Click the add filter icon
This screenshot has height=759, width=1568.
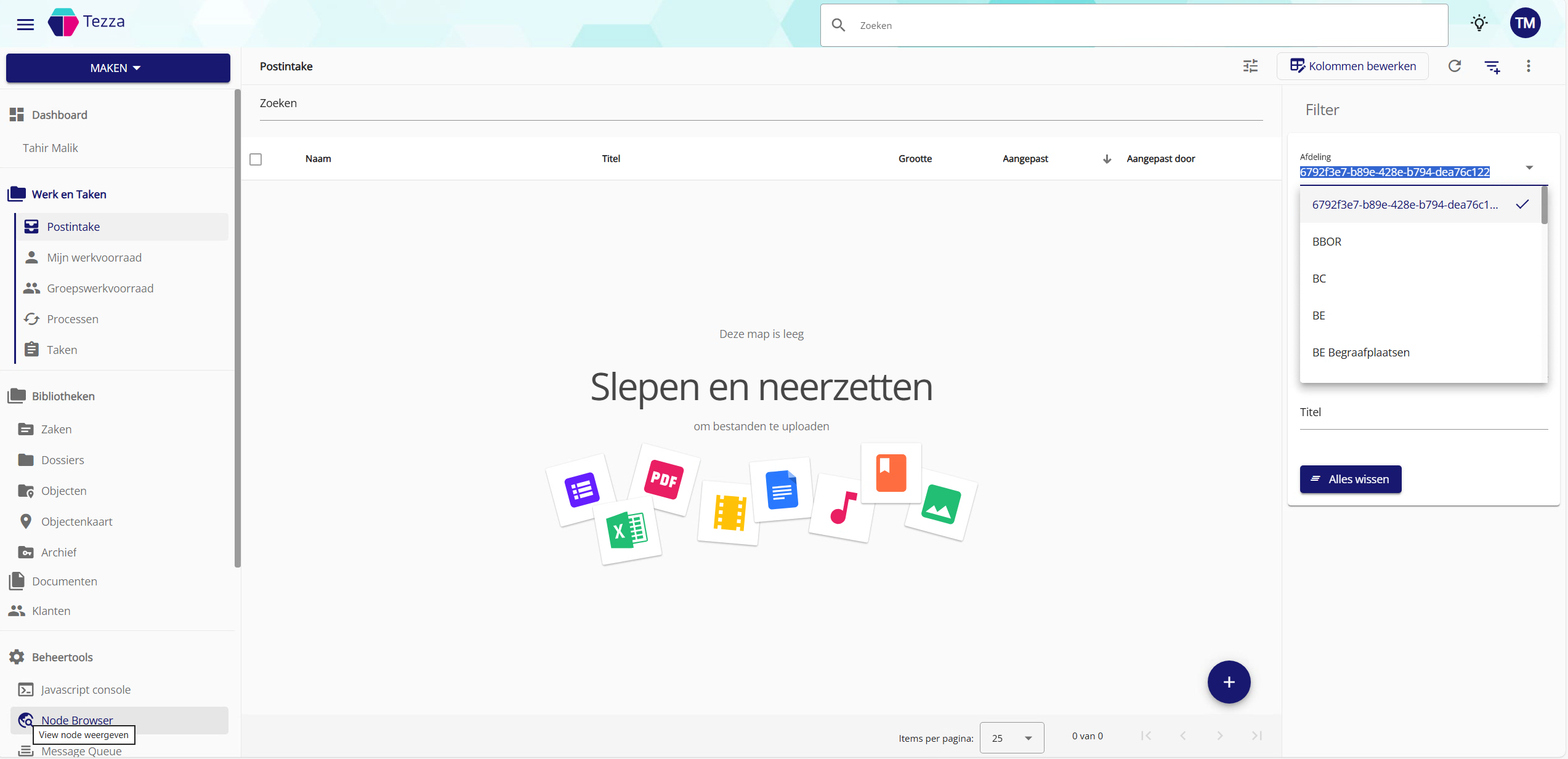click(1492, 66)
